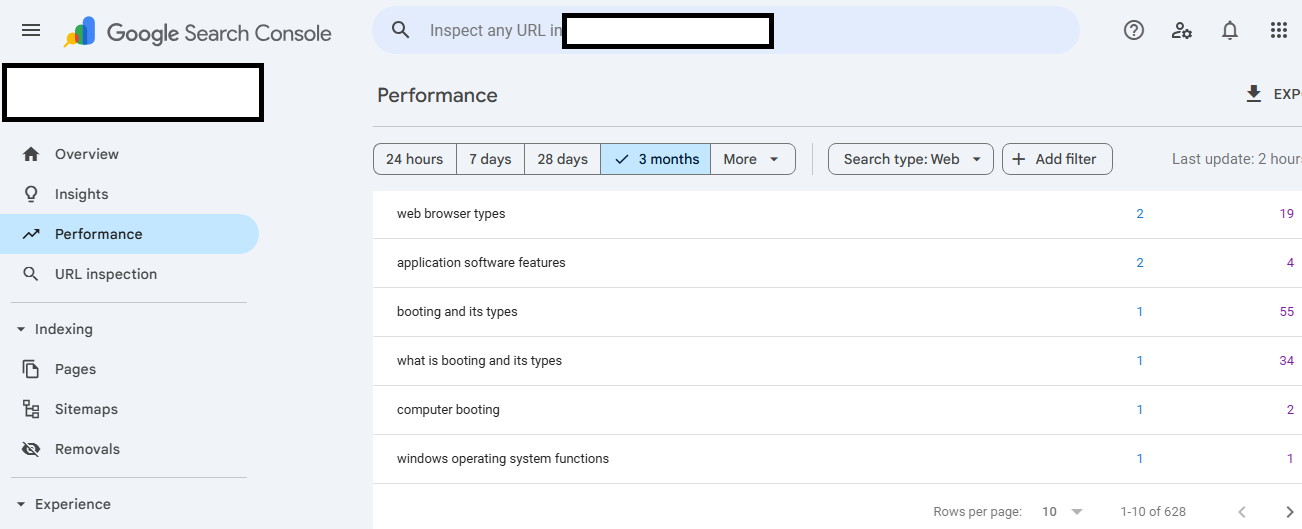This screenshot has width=1302, height=529.
Task: Click the Insights lightbulb icon
Action: [31, 194]
